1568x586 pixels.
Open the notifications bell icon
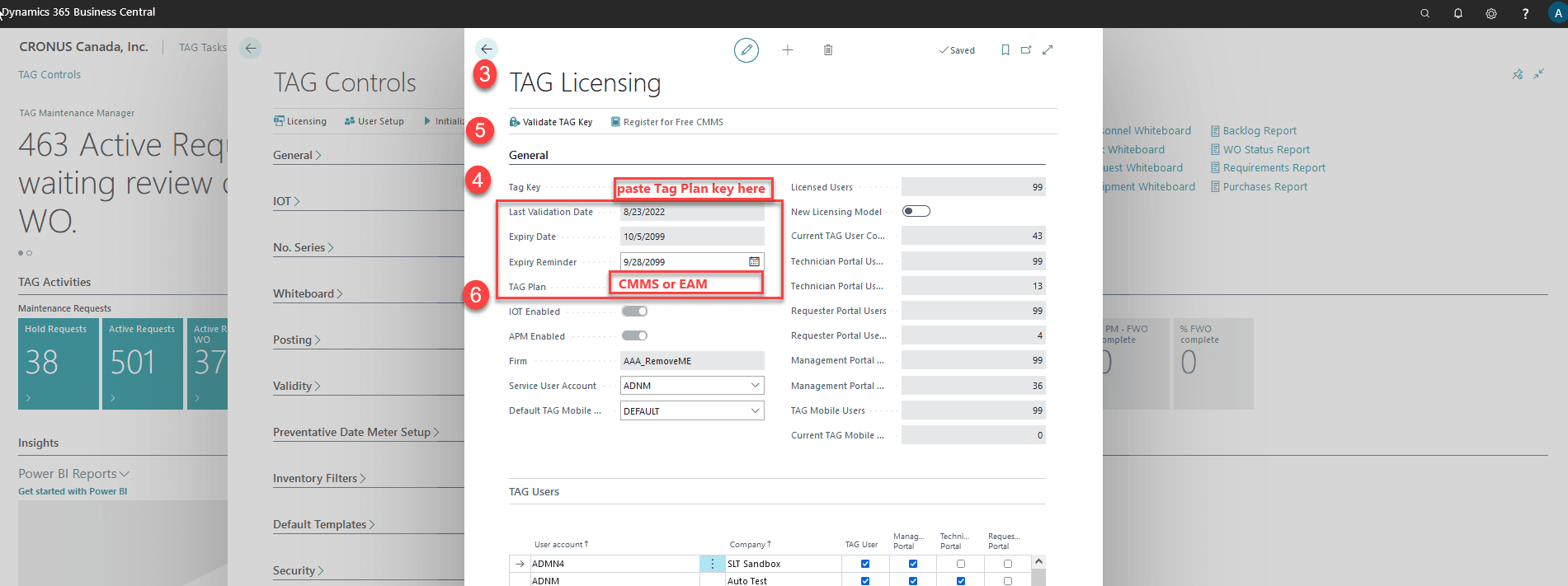(x=1457, y=13)
